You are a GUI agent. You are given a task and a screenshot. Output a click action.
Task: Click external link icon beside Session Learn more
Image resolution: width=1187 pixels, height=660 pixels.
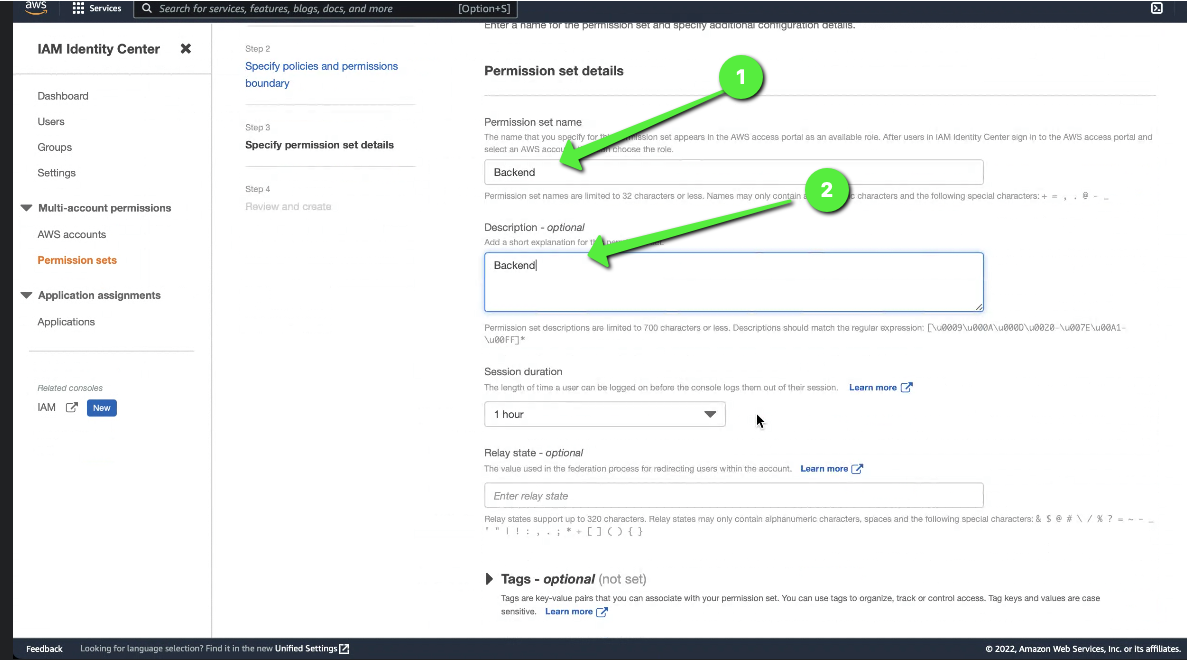pyautogui.click(x=906, y=388)
